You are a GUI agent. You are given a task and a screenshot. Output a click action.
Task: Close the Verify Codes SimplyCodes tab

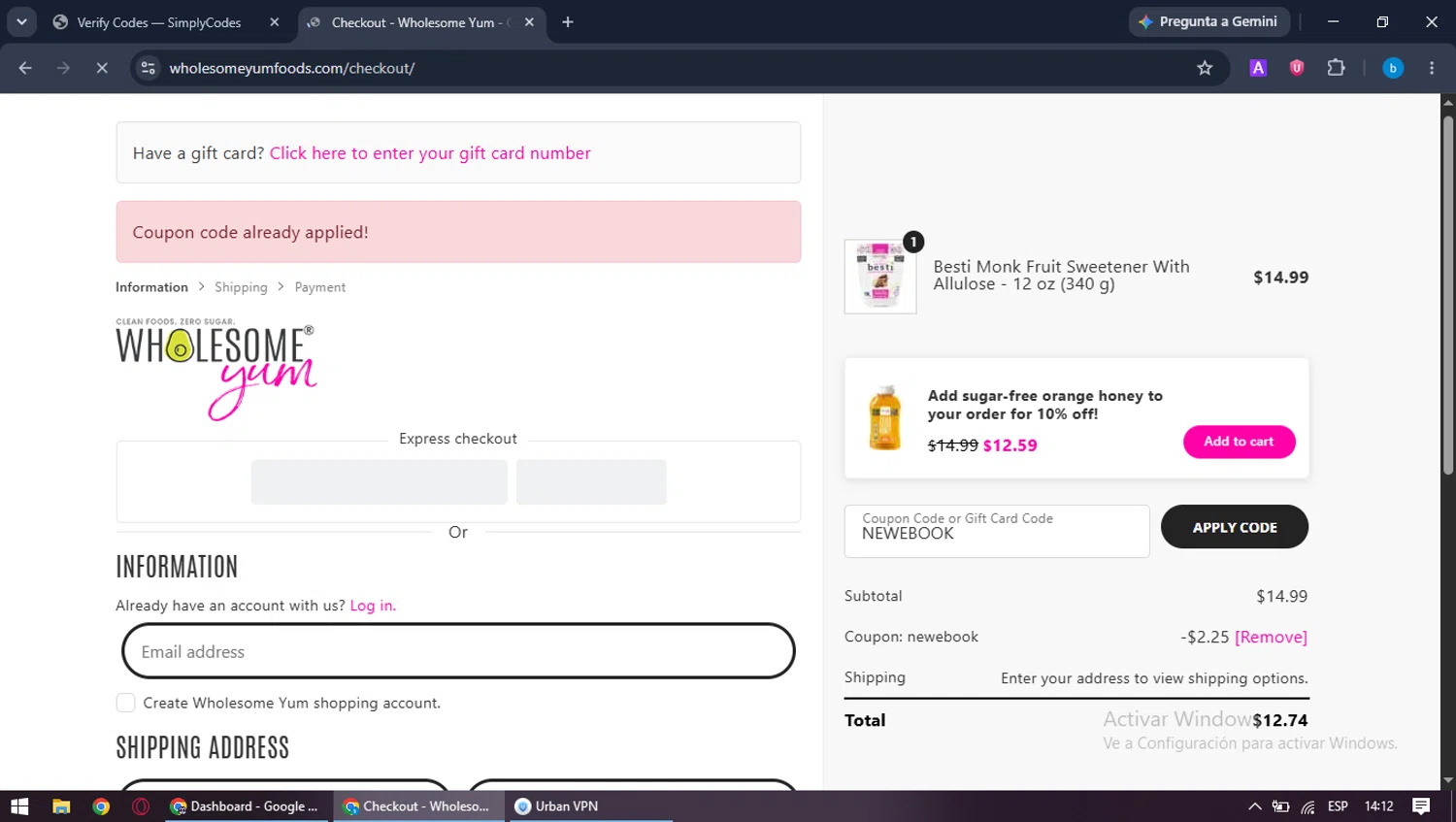(275, 22)
